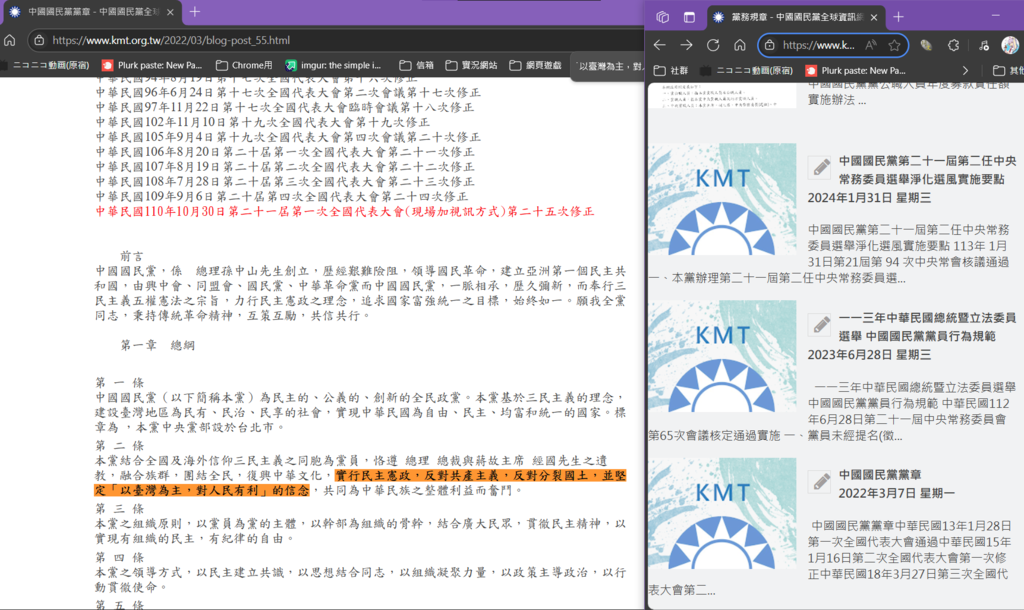Click Home icon in right browser window
This screenshot has height=610, width=1024.
(740, 45)
